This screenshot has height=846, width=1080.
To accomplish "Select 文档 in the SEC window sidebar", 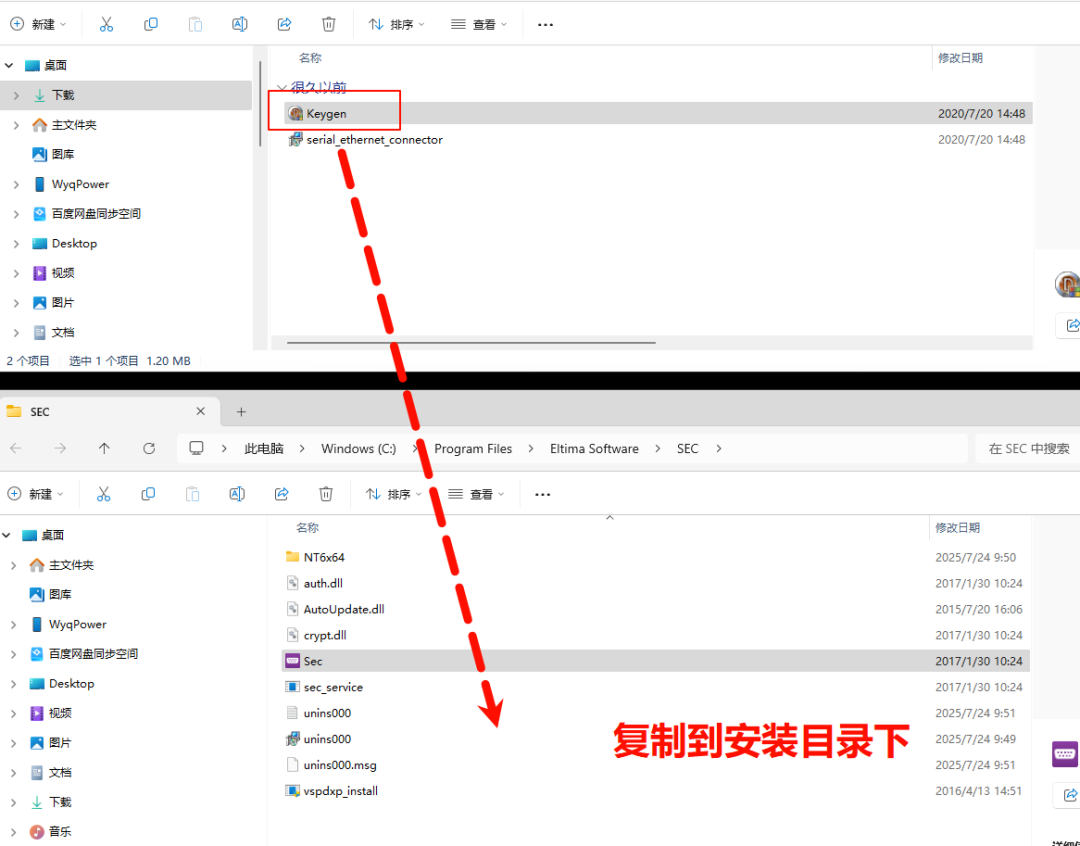I will point(60,772).
